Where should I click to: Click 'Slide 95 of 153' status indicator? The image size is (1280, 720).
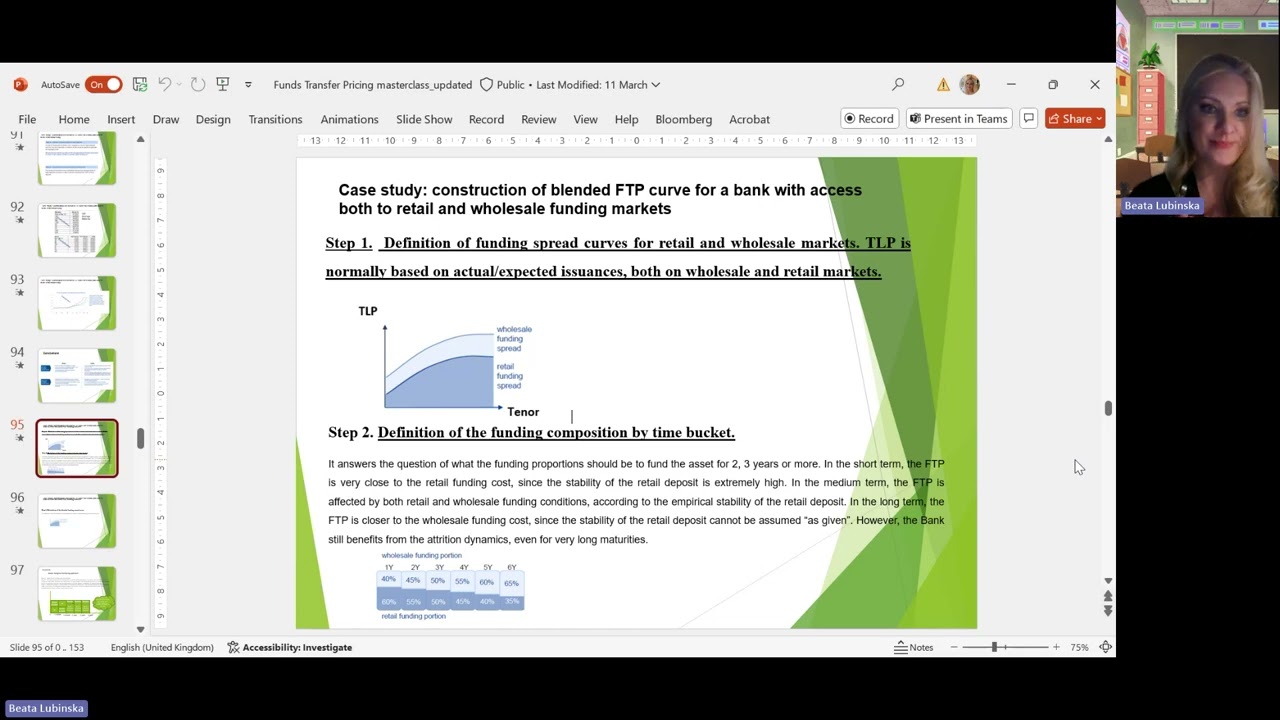47,647
